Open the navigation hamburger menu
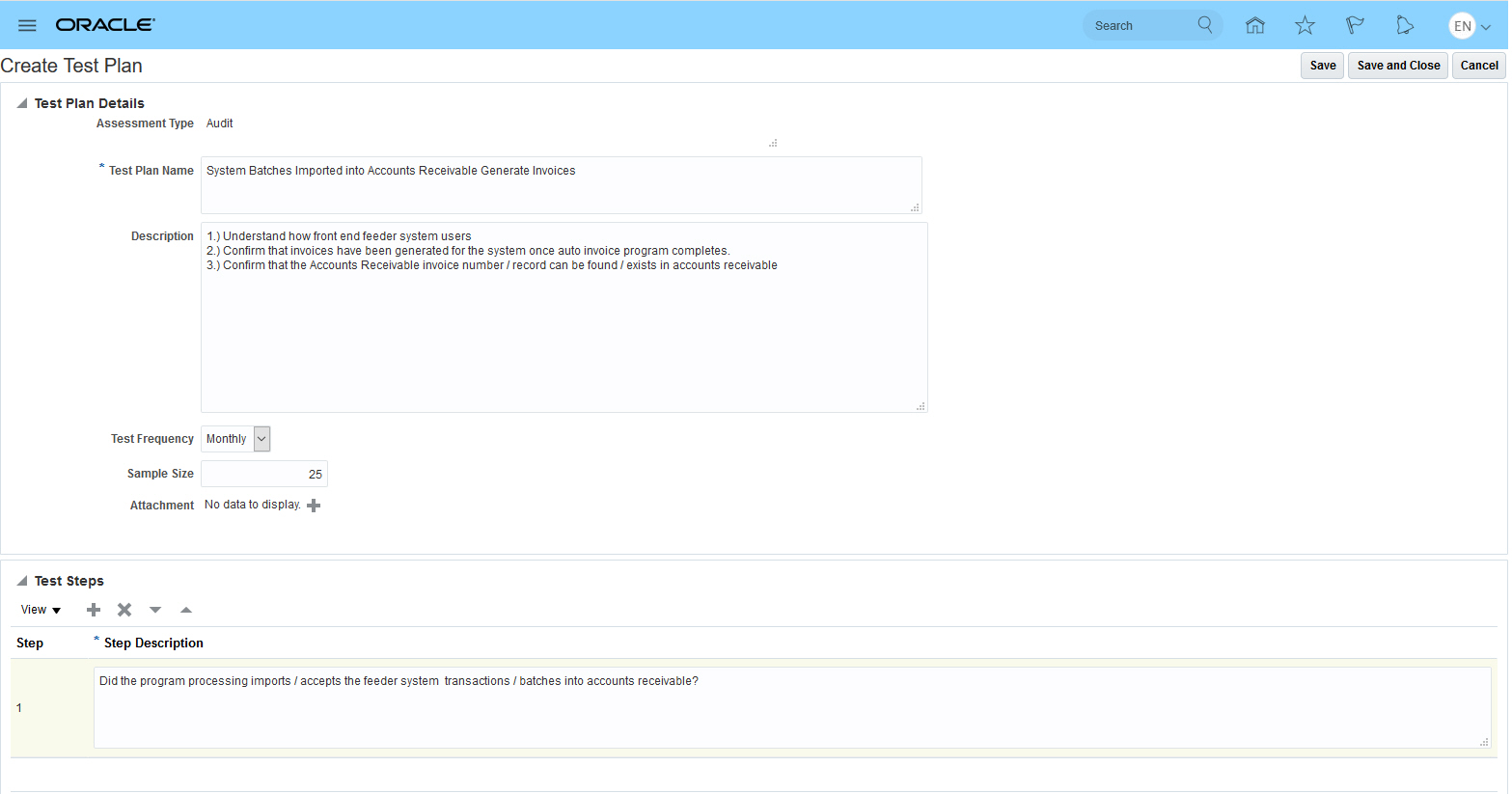This screenshot has width=1512, height=794. click(x=27, y=25)
